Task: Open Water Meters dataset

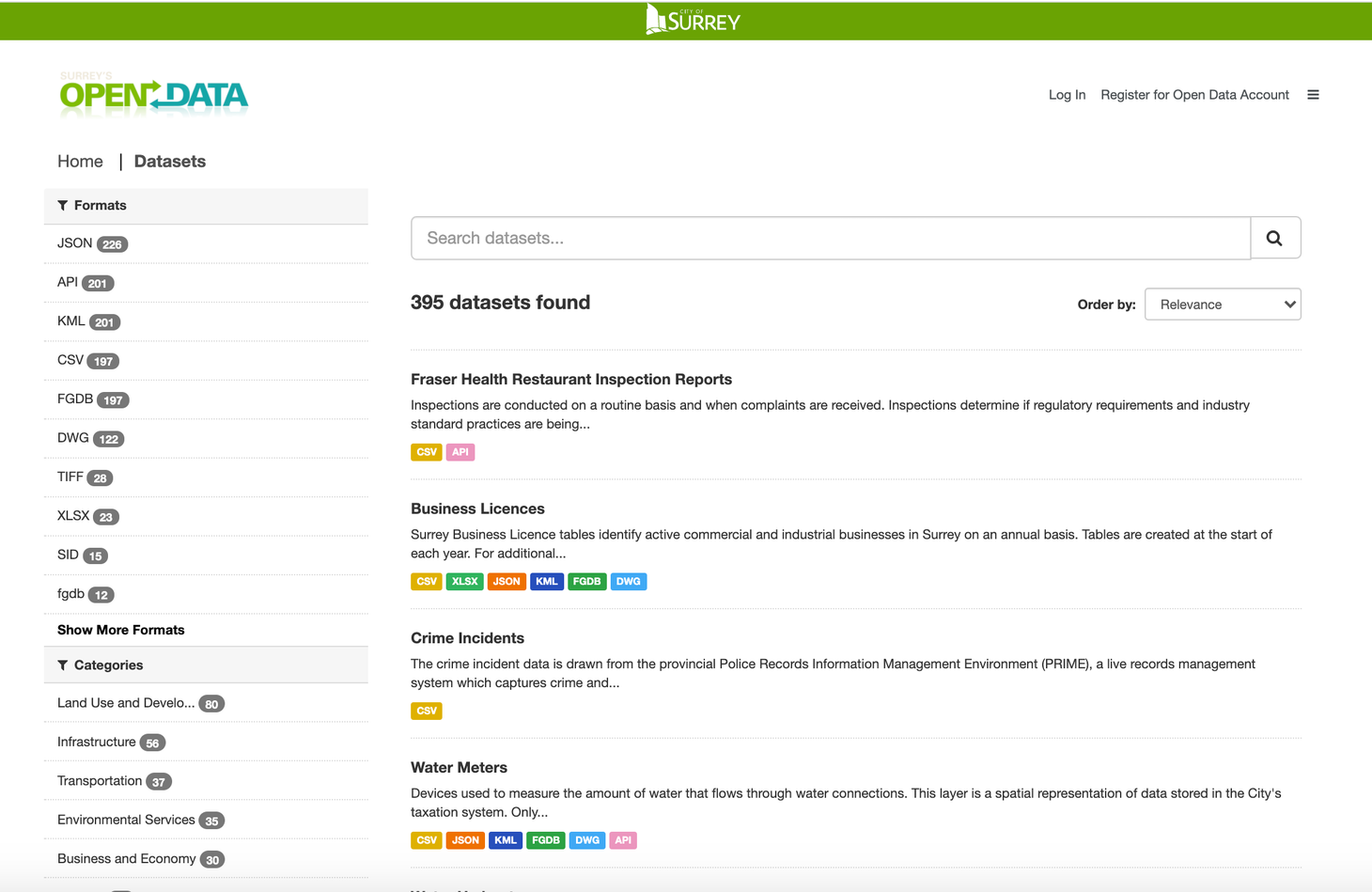Action: pyautogui.click(x=459, y=768)
